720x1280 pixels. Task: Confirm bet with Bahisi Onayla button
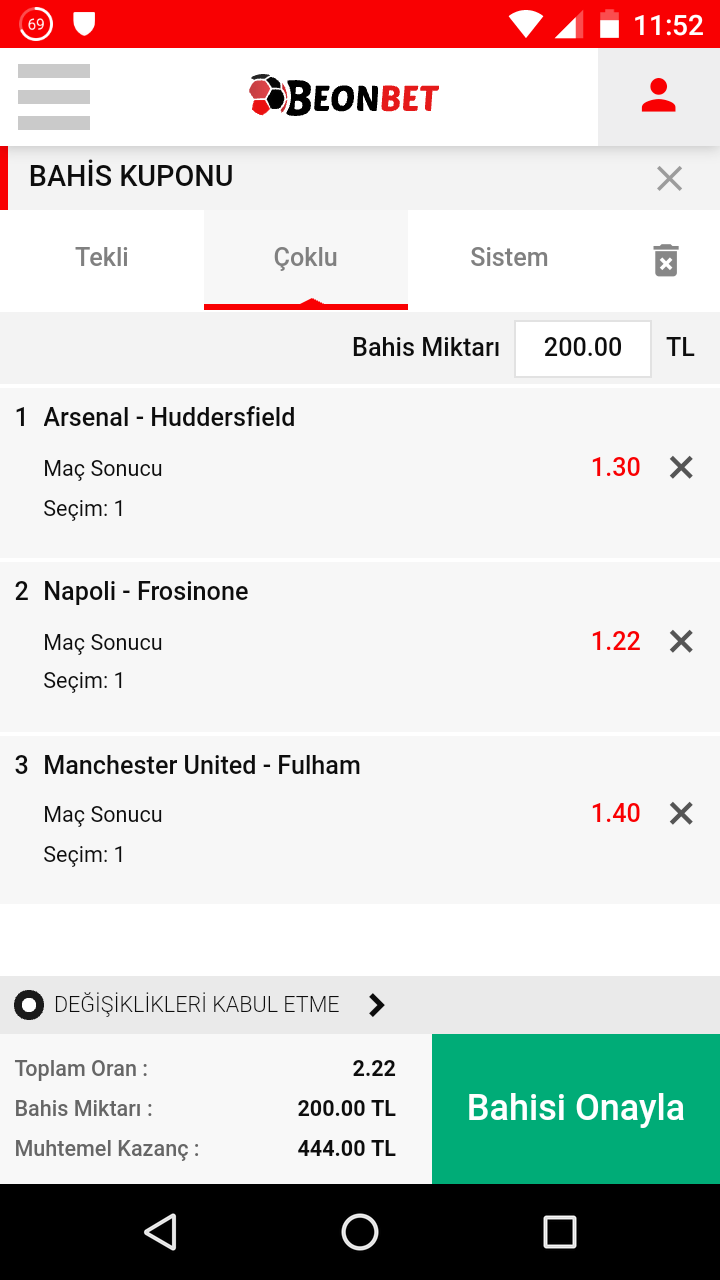point(576,1108)
